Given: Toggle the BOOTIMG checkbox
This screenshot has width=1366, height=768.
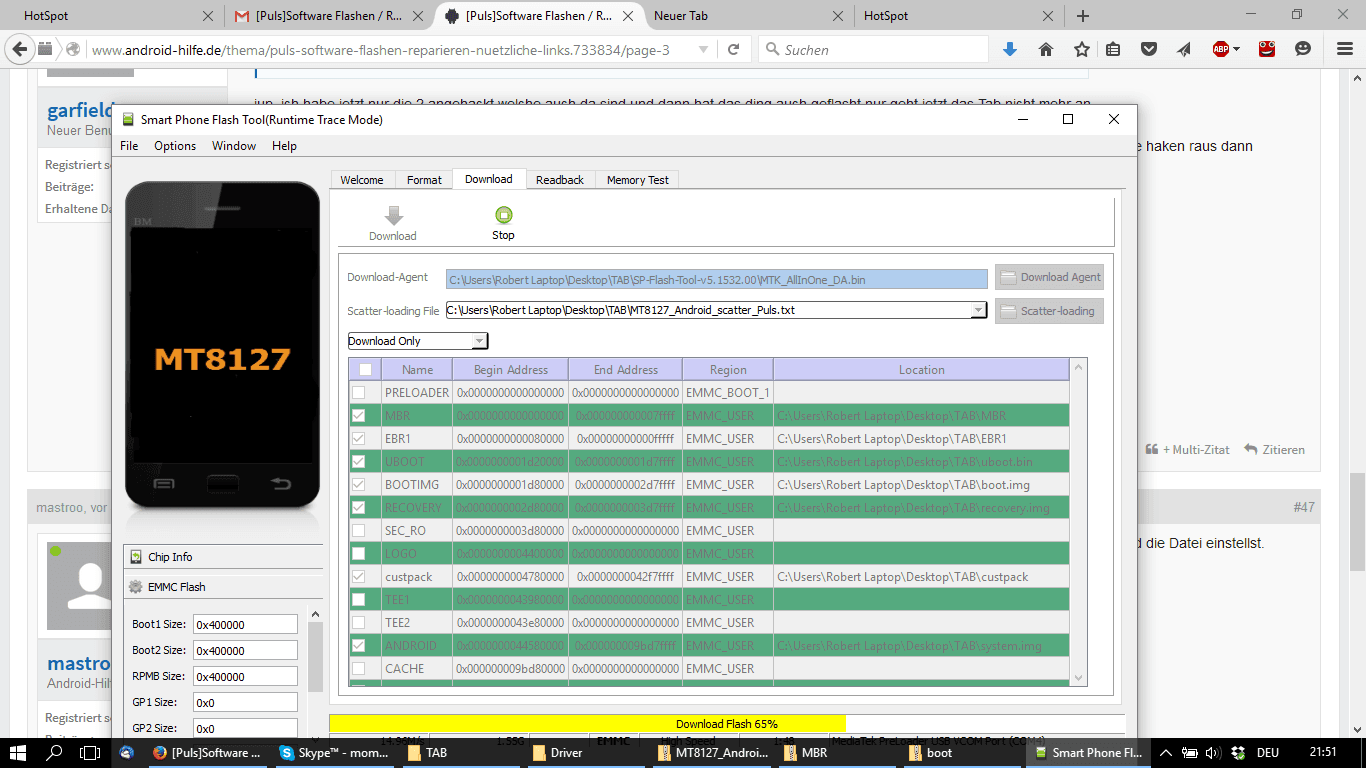Looking at the screenshot, I should click(x=358, y=485).
